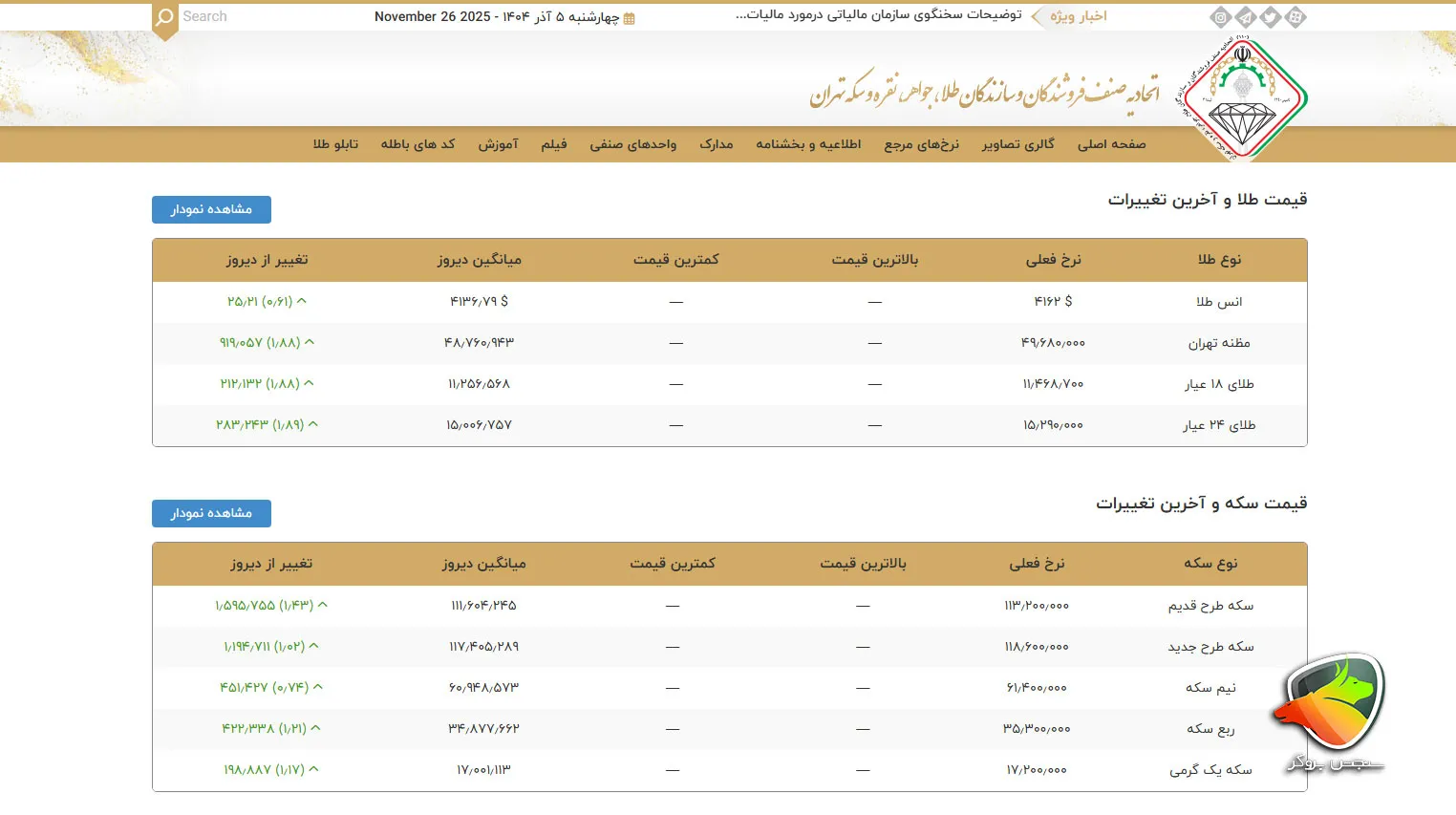Image resolution: width=1456 pixels, height=815 pixels.
Task: Click the calendar icon next to the date
Action: 627,16
